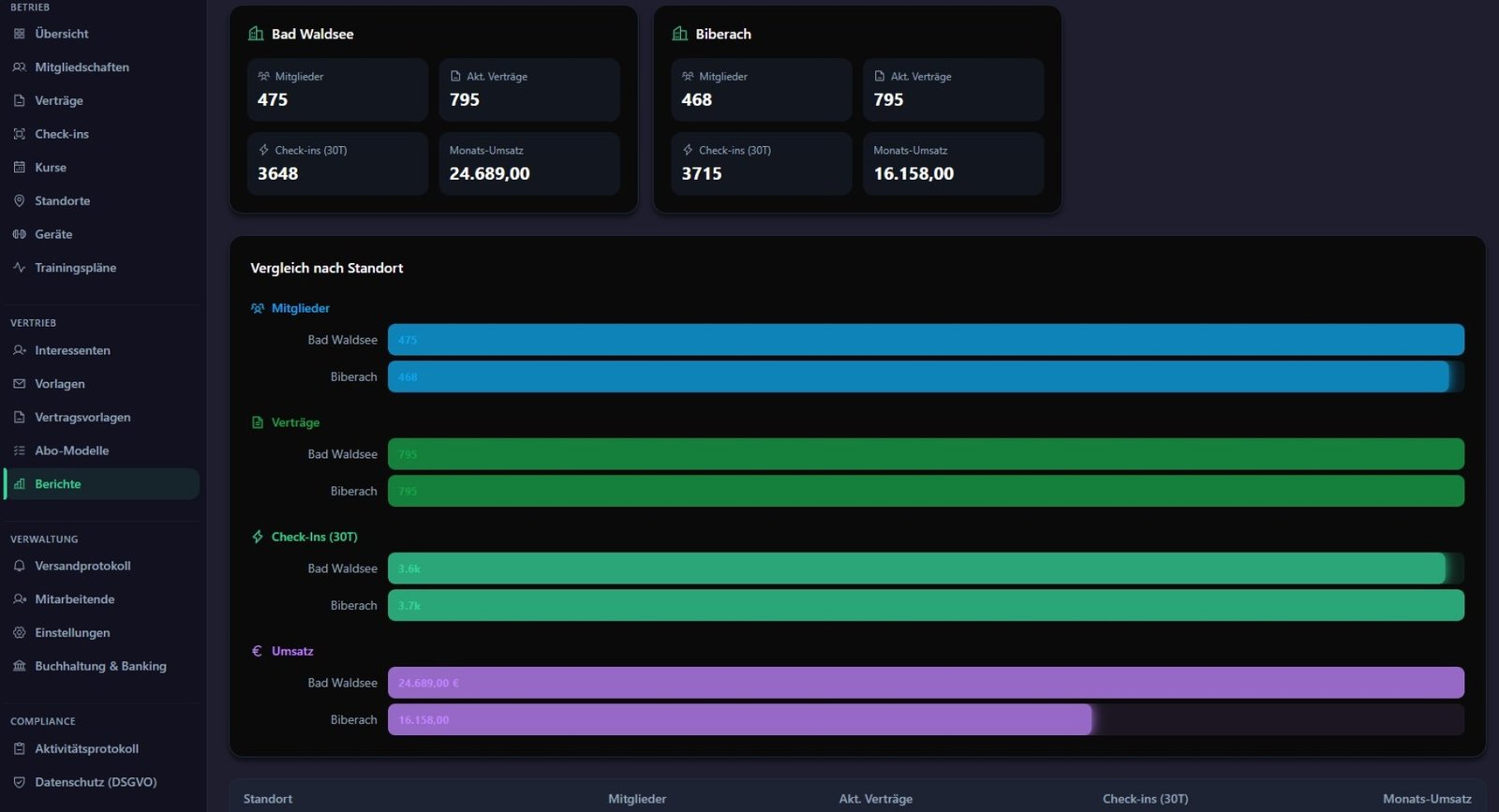Click the Versandprotokoll bell icon
This screenshot has width=1499, height=812.
pyautogui.click(x=19, y=566)
